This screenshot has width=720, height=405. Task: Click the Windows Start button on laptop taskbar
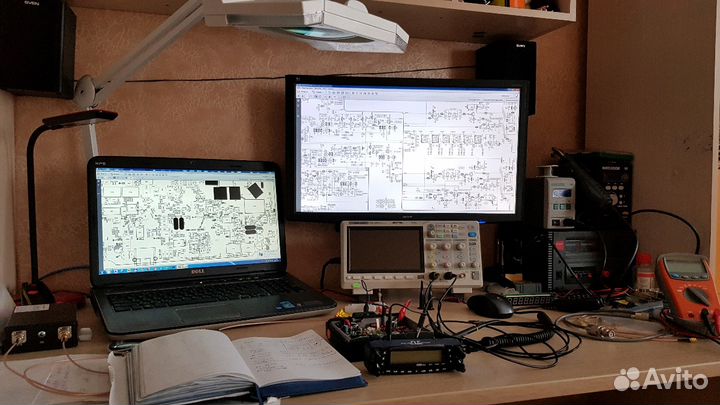103,269
